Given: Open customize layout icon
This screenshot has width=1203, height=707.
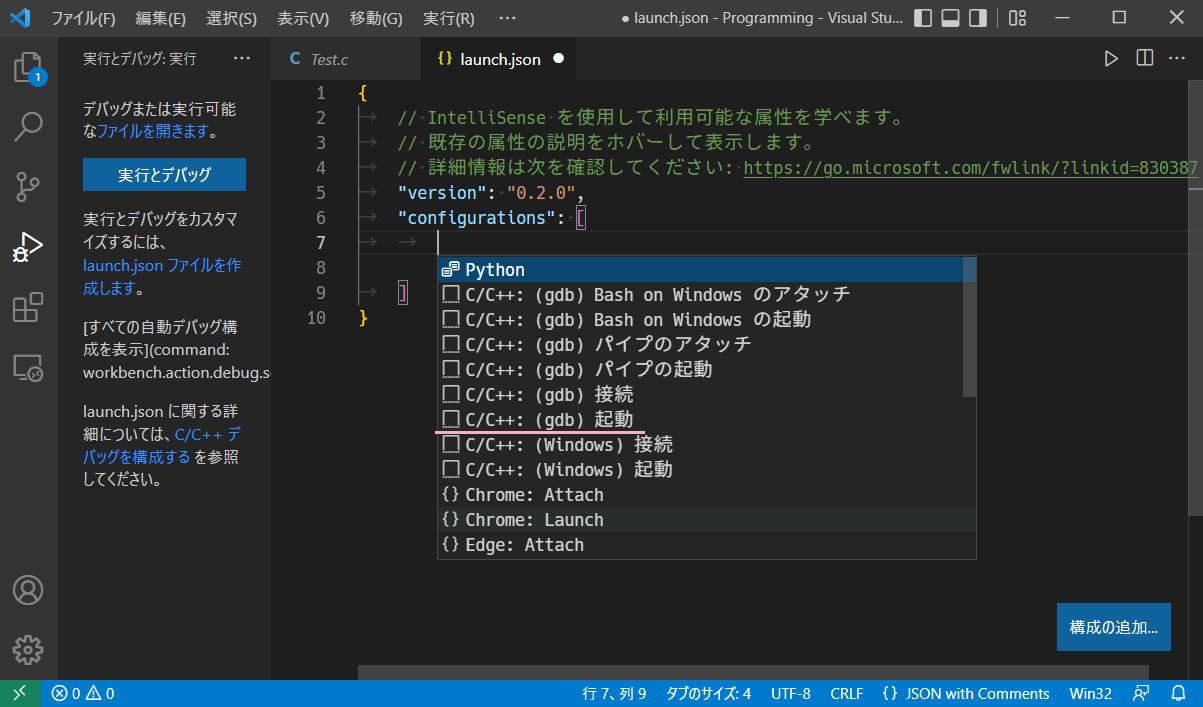Looking at the screenshot, I should point(1017,18).
